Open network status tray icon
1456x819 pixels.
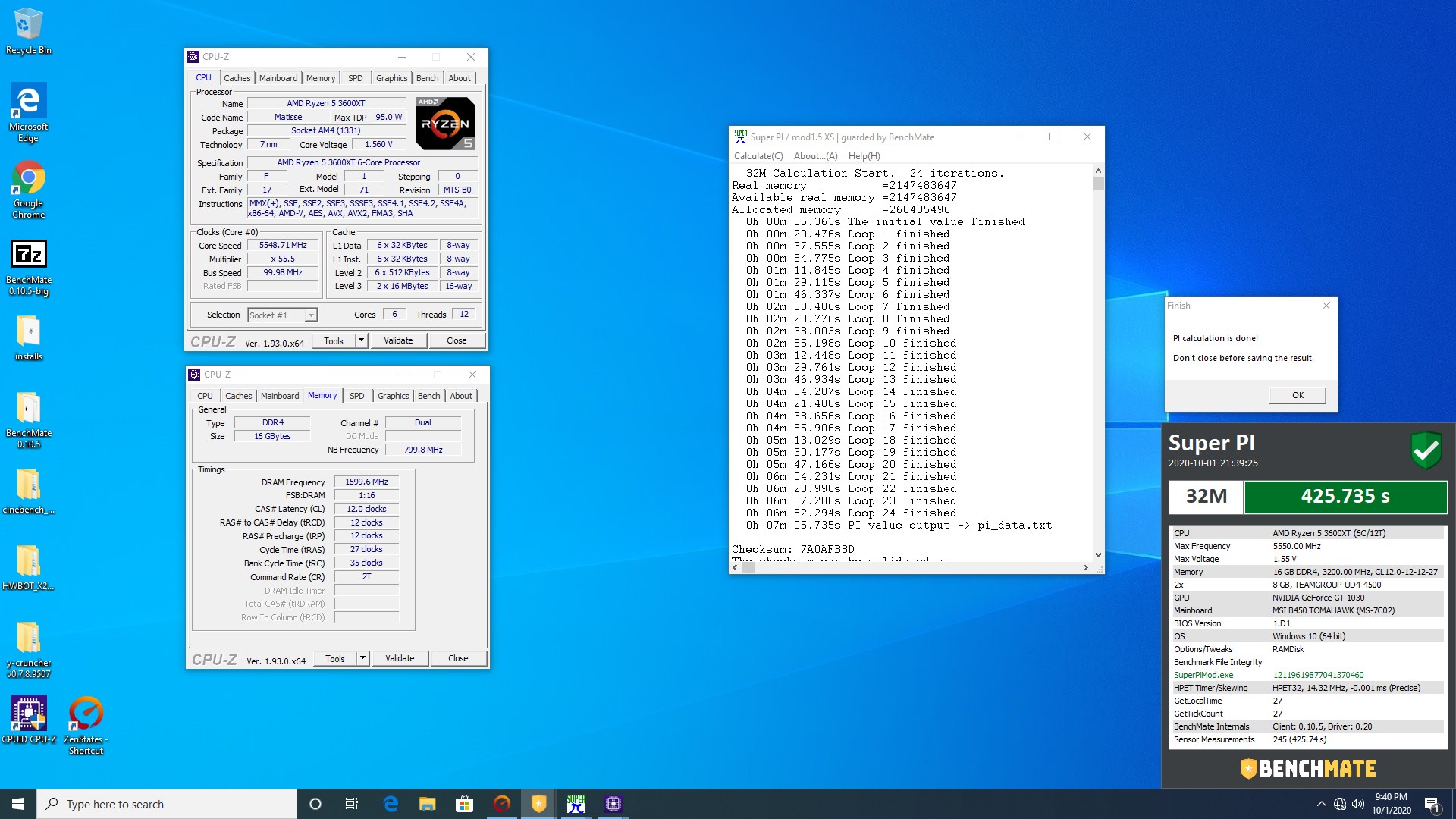pyautogui.click(x=1340, y=804)
